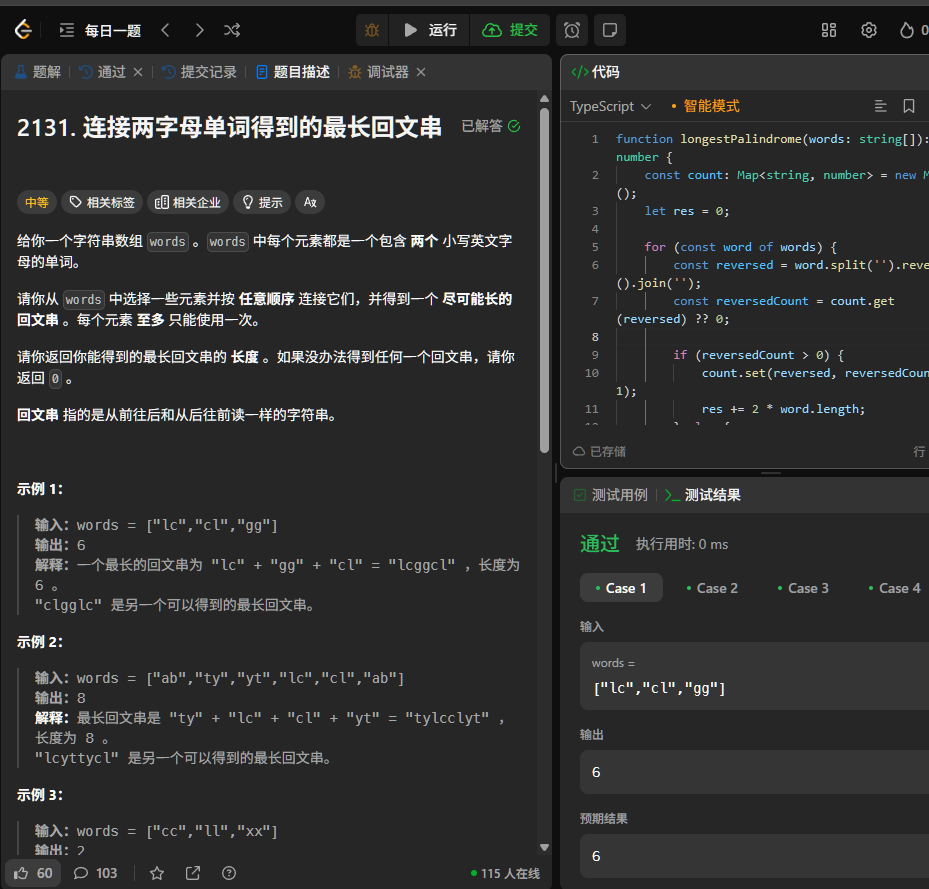
Task: Toggle translation language icon
Action: [310, 203]
